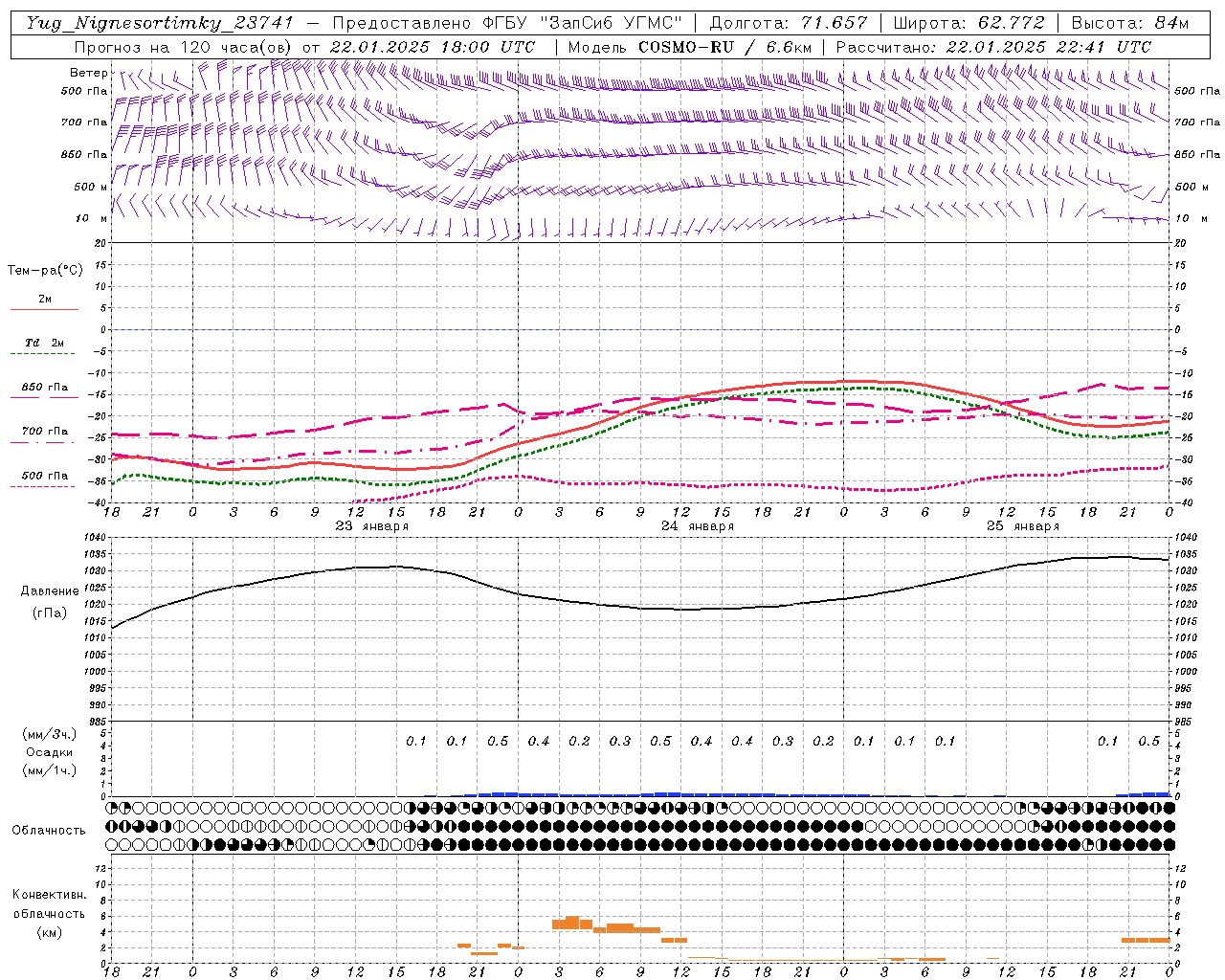Select the 'Долгота: 71.657' header field

[789, 23]
